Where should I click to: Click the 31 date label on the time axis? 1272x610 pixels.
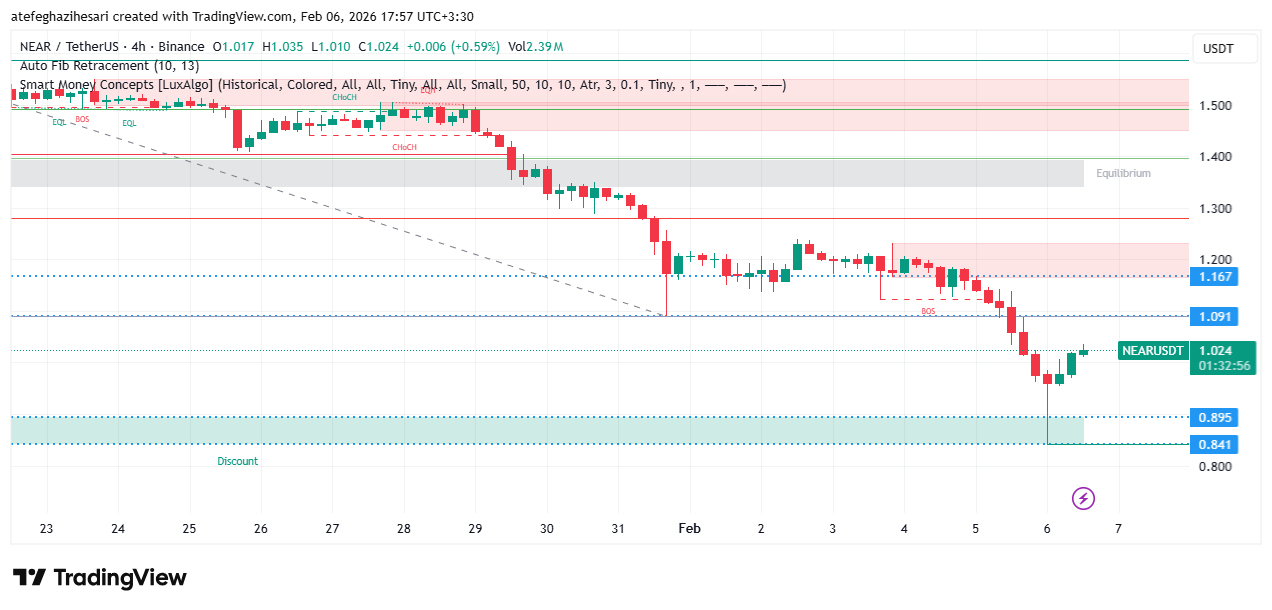point(618,528)
